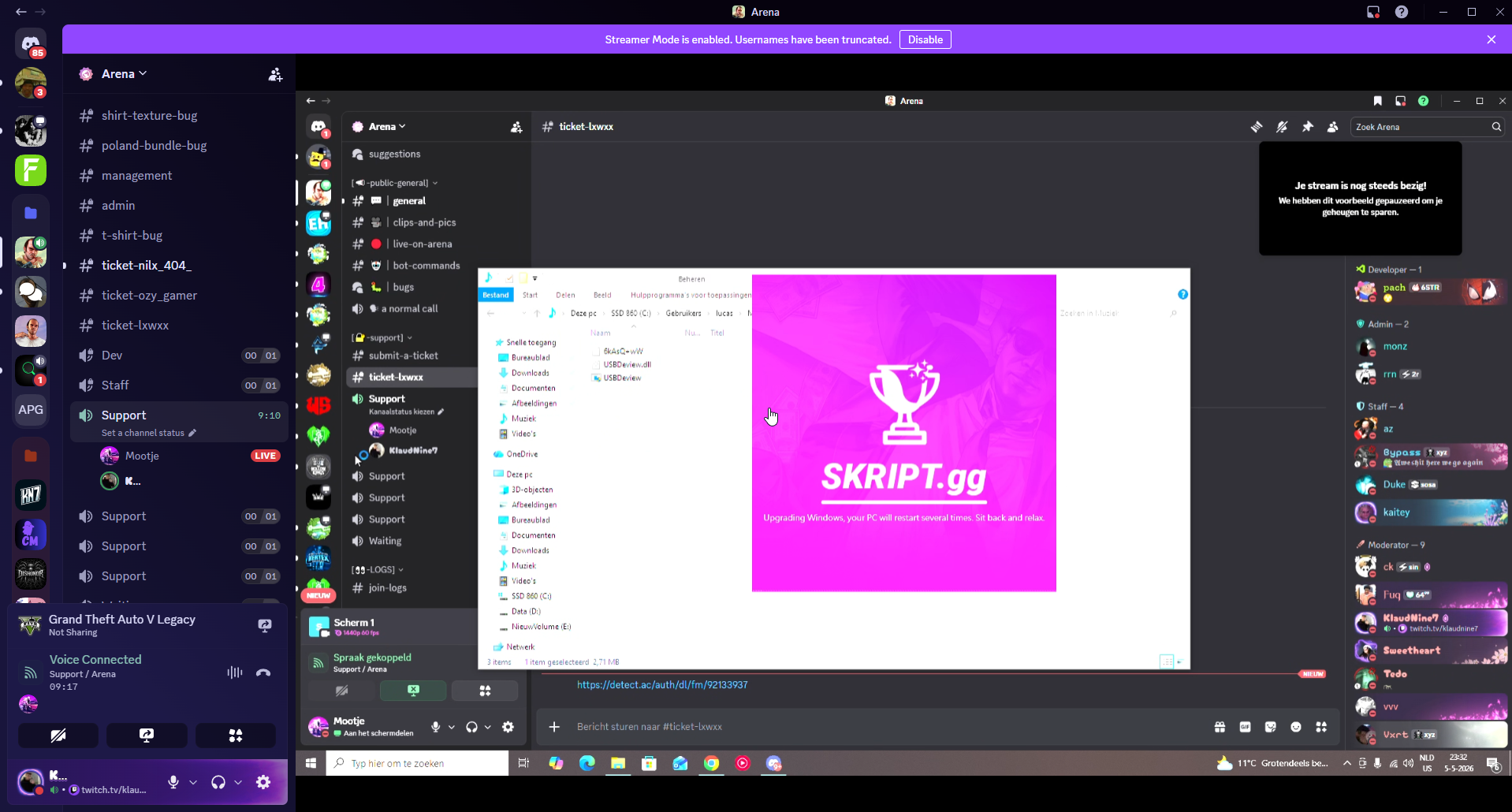
Task: Open the threads icon in the shared stream
Action: (1257, 127)
